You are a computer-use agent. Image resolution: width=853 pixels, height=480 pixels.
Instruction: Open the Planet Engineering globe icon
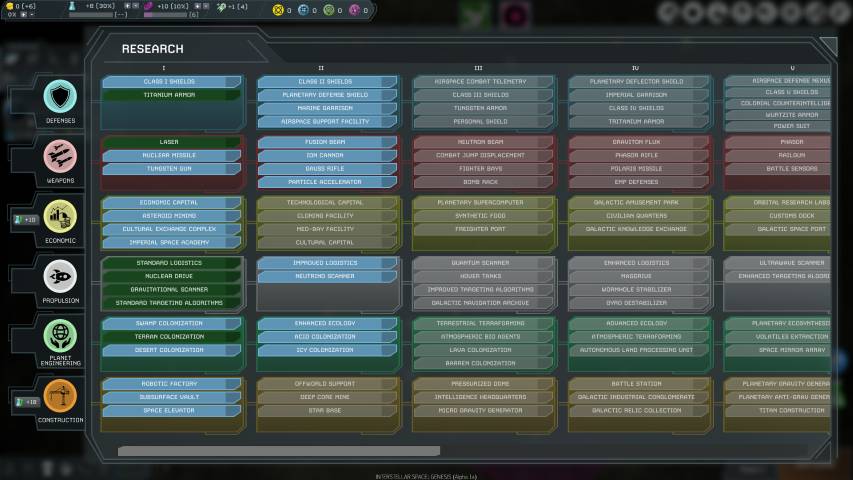(x=60, y=335)
